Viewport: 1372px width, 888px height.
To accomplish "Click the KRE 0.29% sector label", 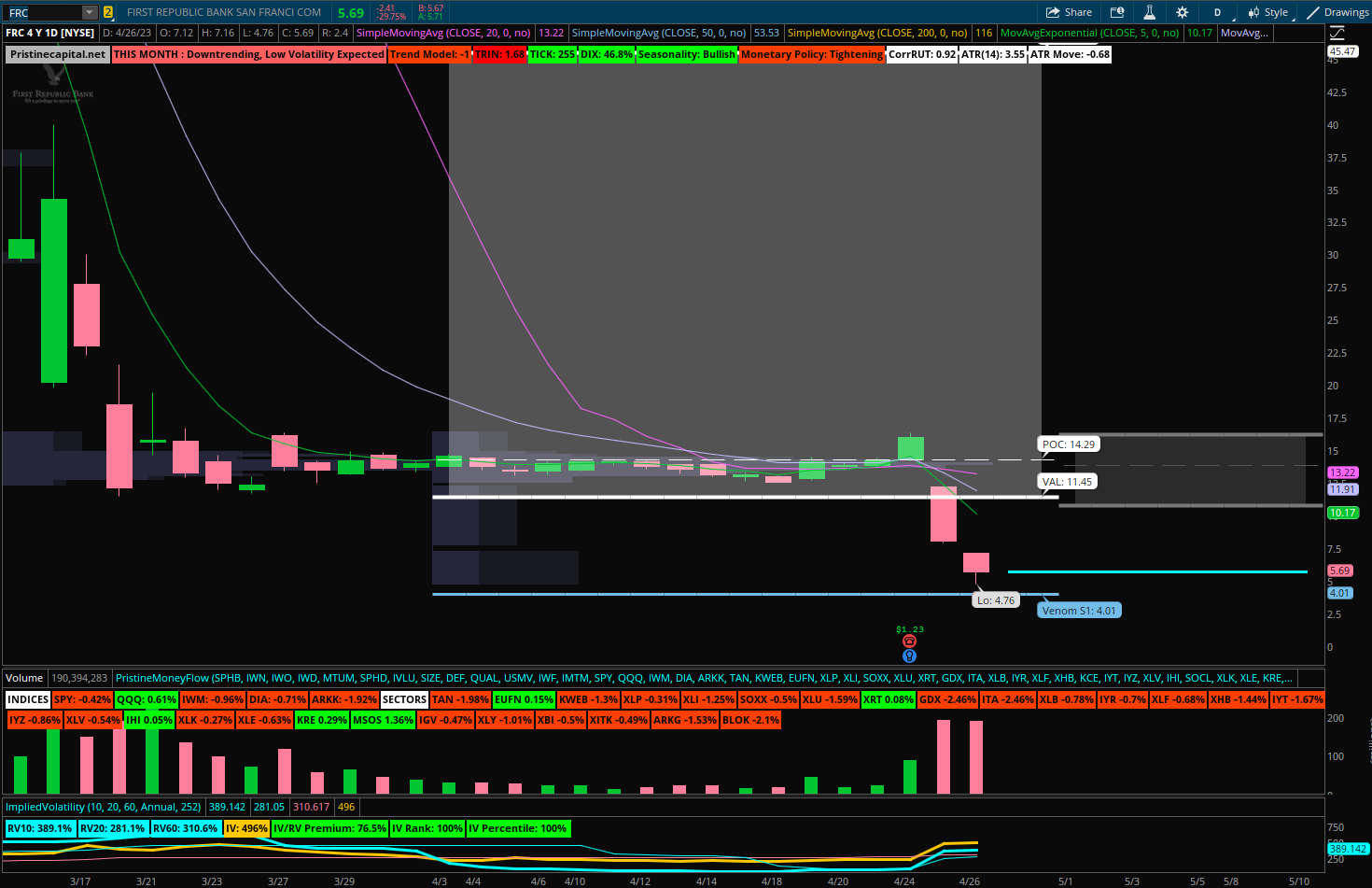I will 322,720.
